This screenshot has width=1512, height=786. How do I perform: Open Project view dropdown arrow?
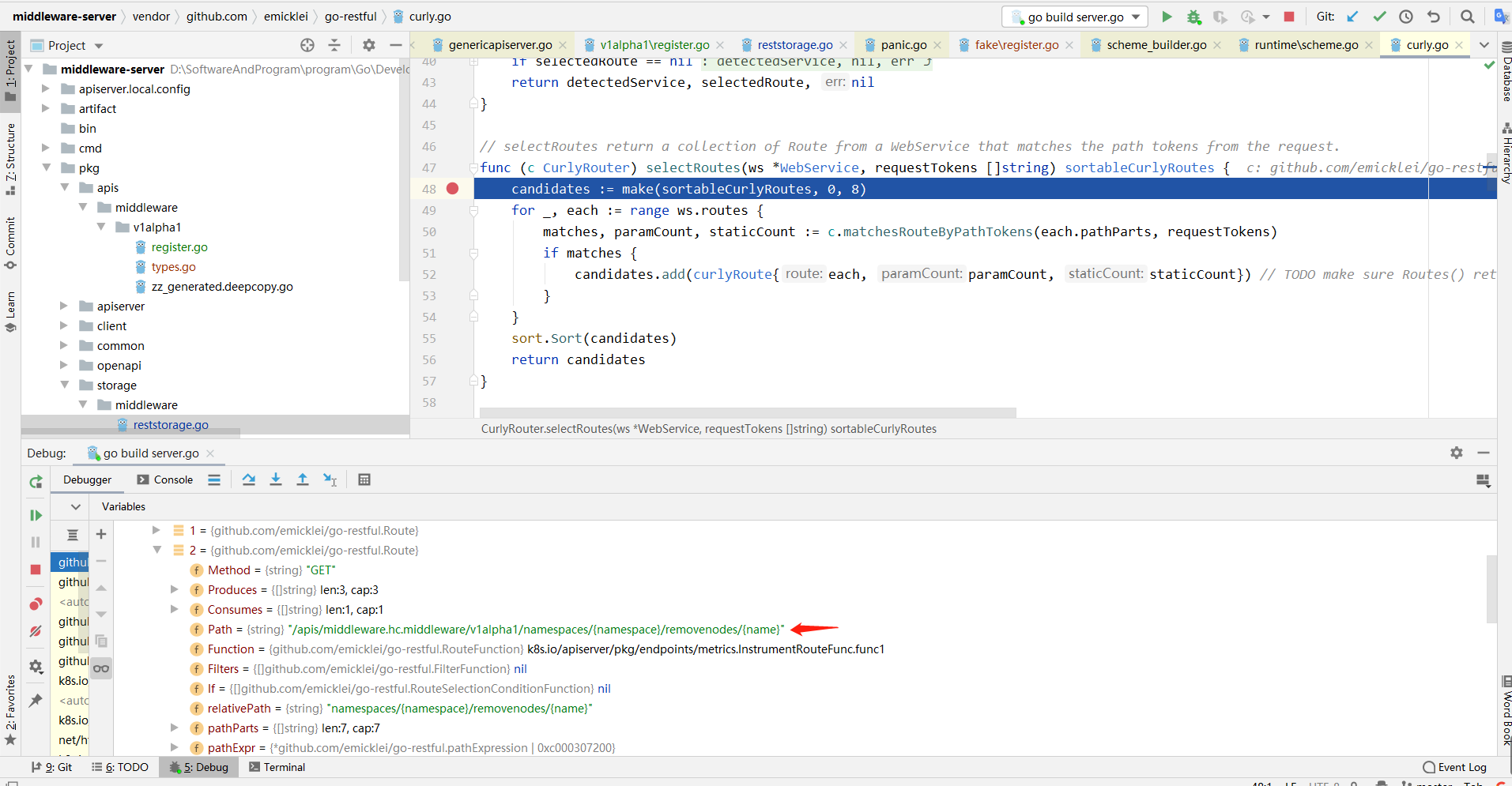click(x=99, y=46)
